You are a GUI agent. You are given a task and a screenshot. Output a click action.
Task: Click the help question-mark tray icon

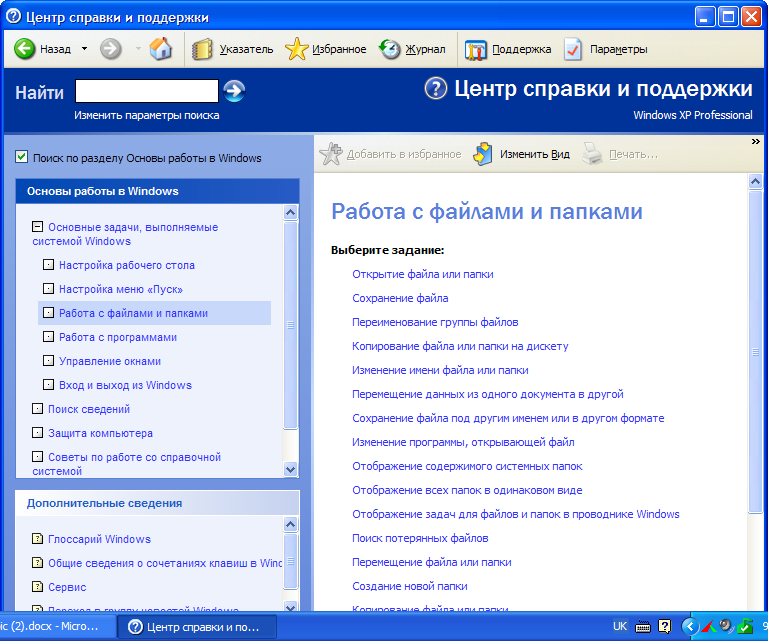click(665, 626)
